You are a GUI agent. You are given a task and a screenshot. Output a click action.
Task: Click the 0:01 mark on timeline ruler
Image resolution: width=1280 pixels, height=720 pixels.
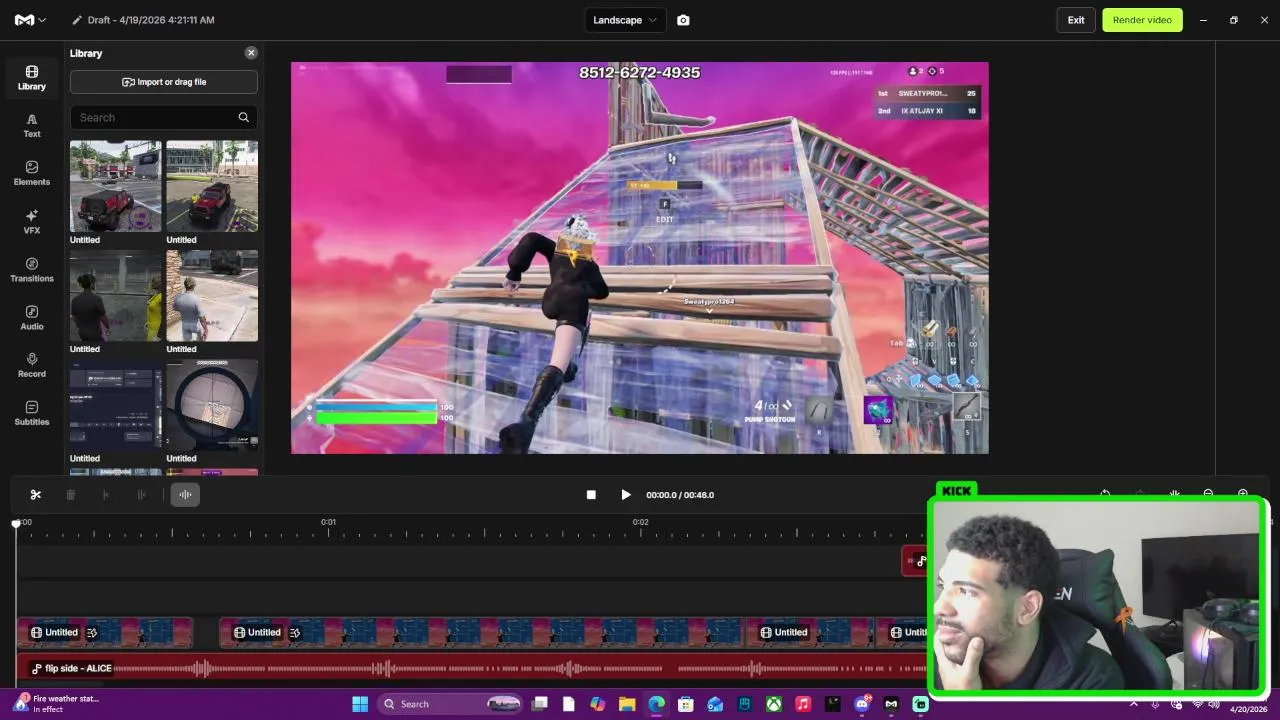coord(328,522)
